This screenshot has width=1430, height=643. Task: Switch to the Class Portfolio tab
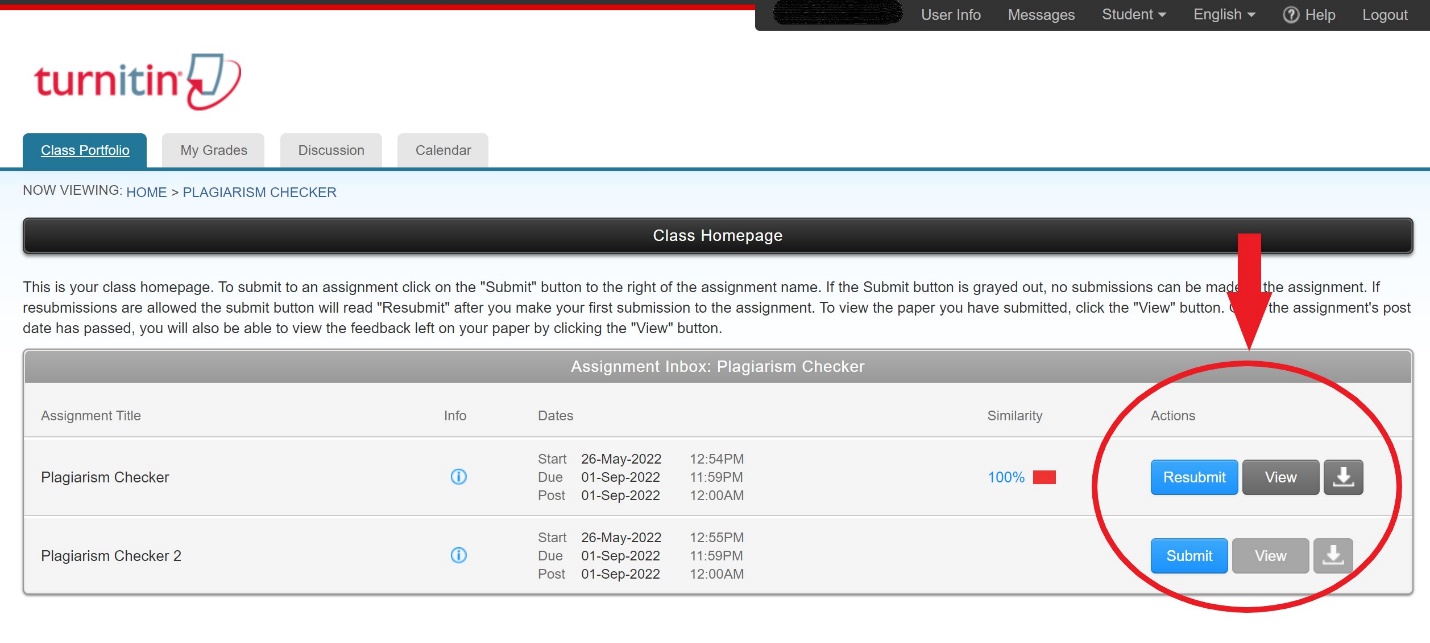click(85, 150)
